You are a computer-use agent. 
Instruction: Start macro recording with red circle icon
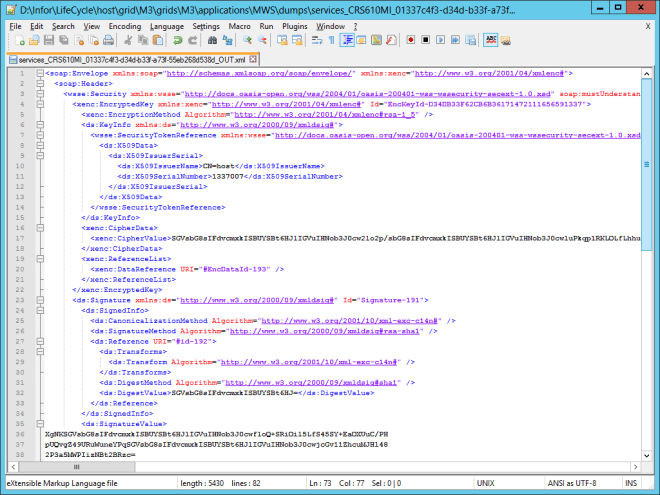click(x=411, y=40)
